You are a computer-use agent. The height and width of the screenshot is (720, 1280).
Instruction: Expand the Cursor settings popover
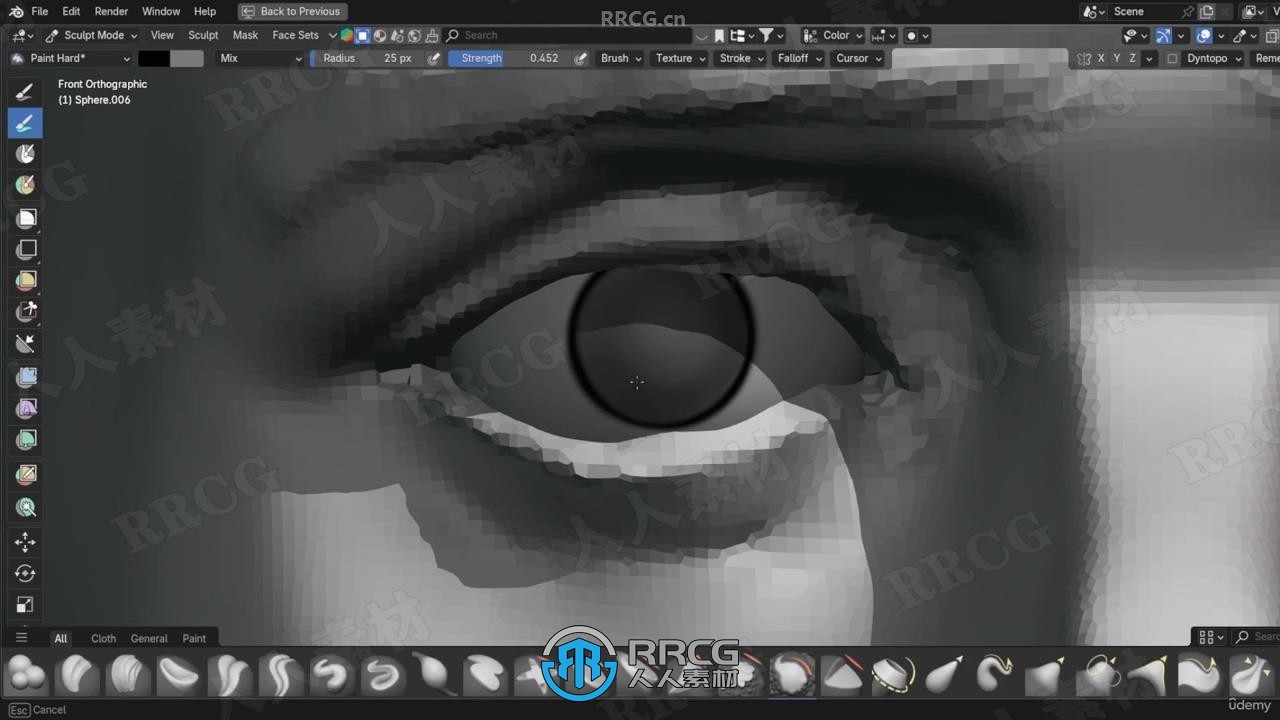coord(858,58)
